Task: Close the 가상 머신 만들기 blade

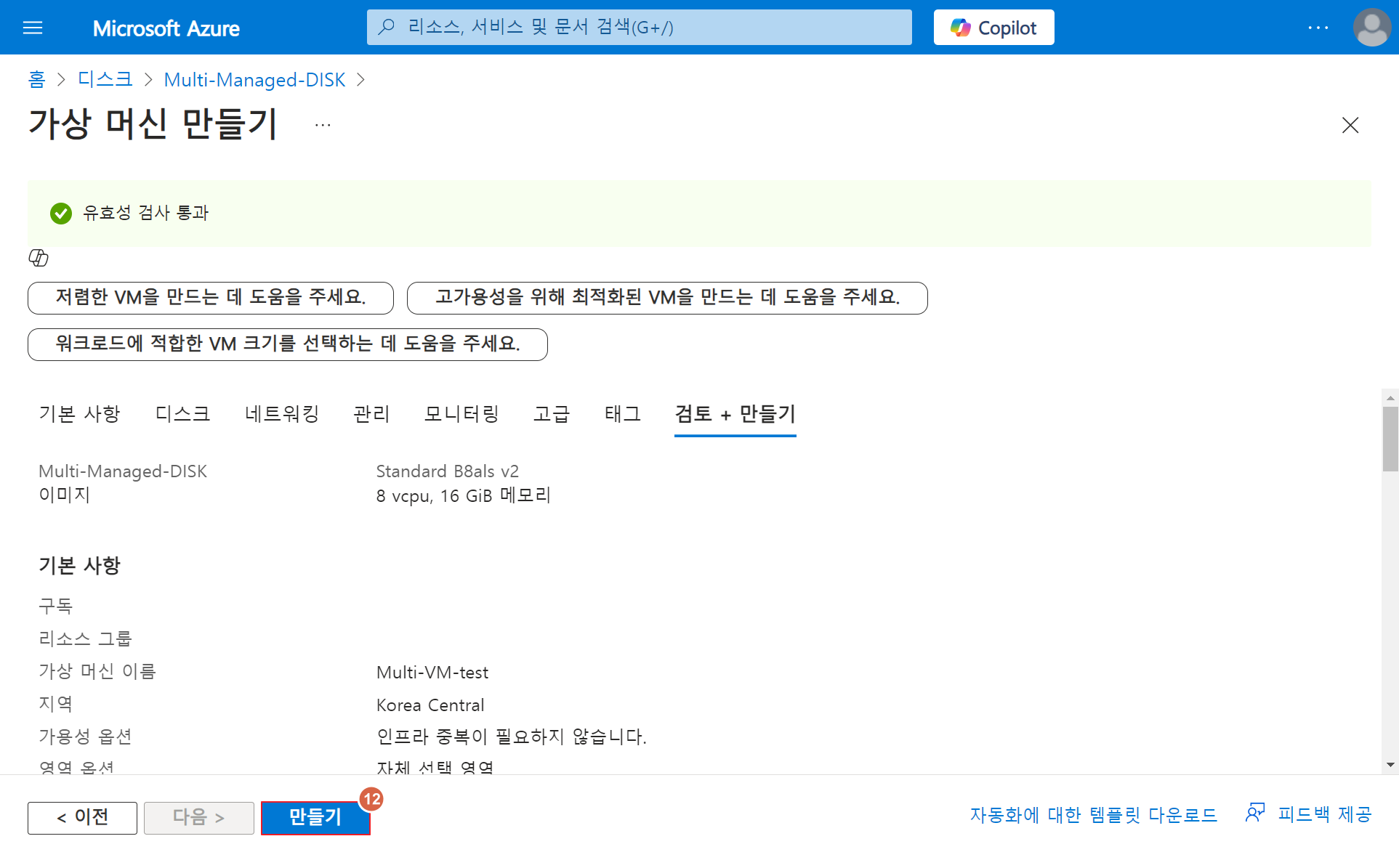Action: [x=1350, y=125]
